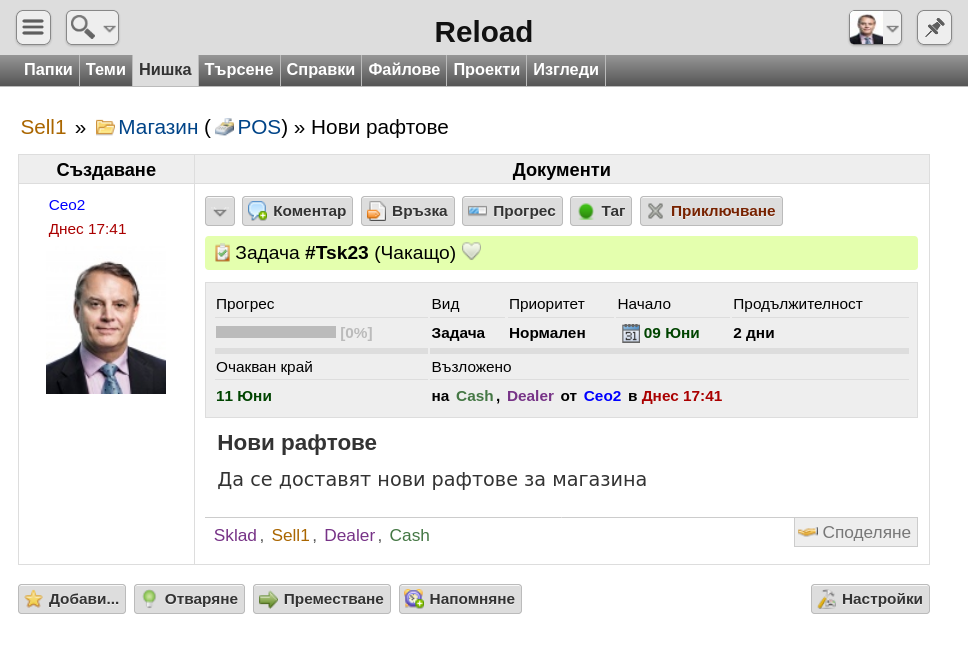Open the Магазин folder link
Screen dimensions: 968x645
(158, 127)
